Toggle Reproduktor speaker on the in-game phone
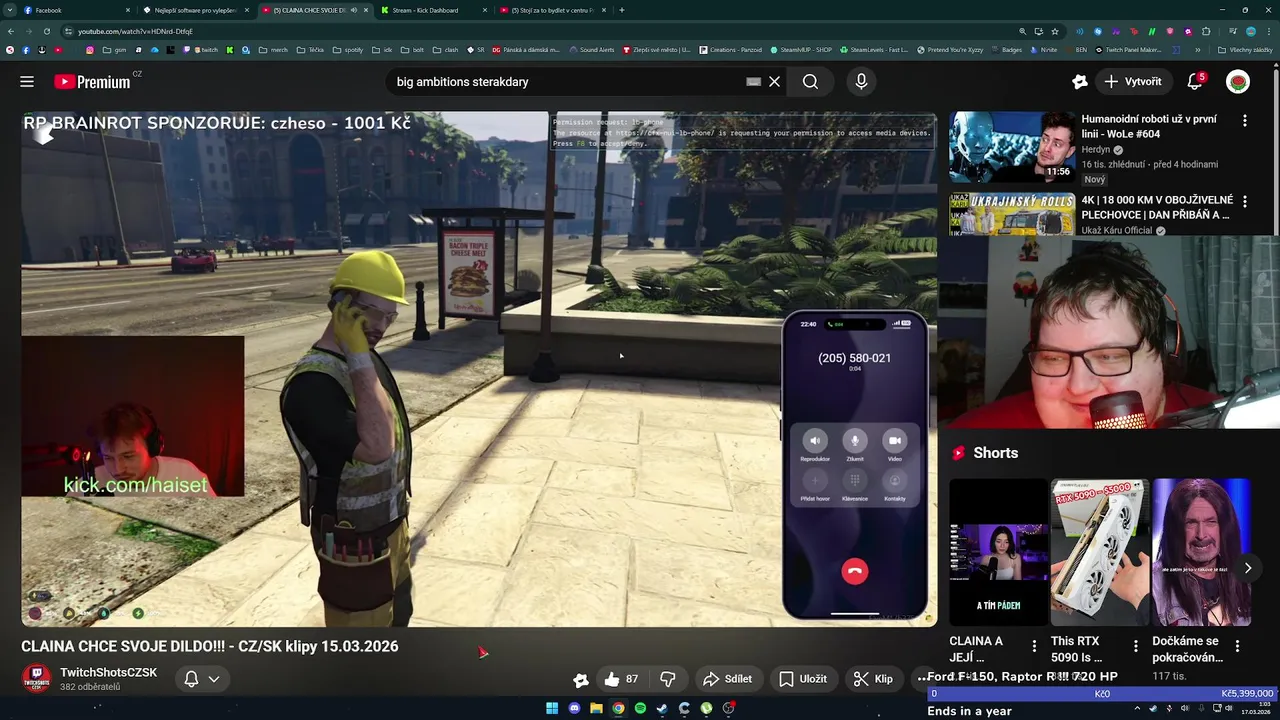Image resolution: width=1280 pixels, height=720 pixels. (815, 441)
